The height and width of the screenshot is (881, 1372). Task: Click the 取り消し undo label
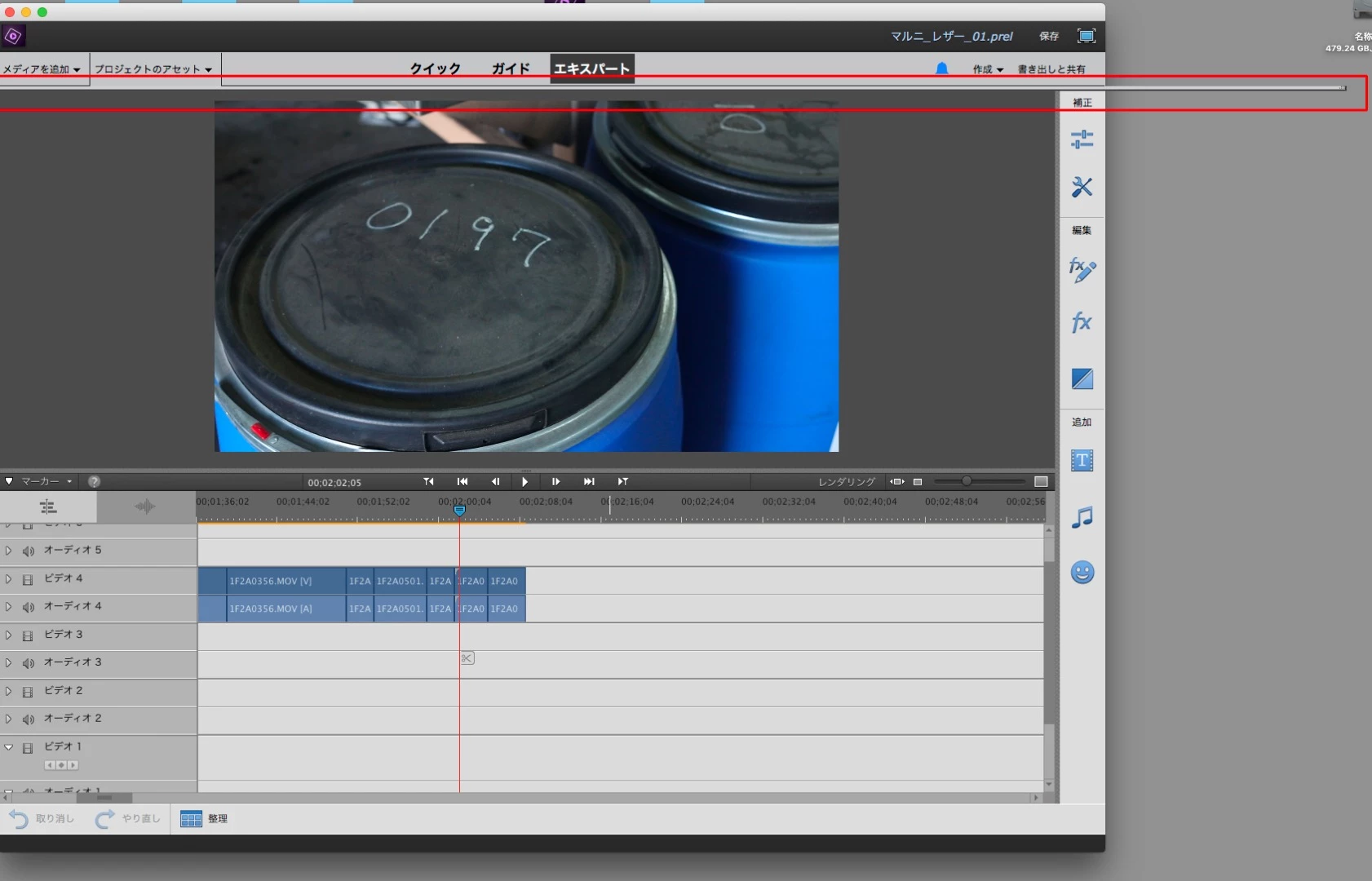click(x=55, y=819)
